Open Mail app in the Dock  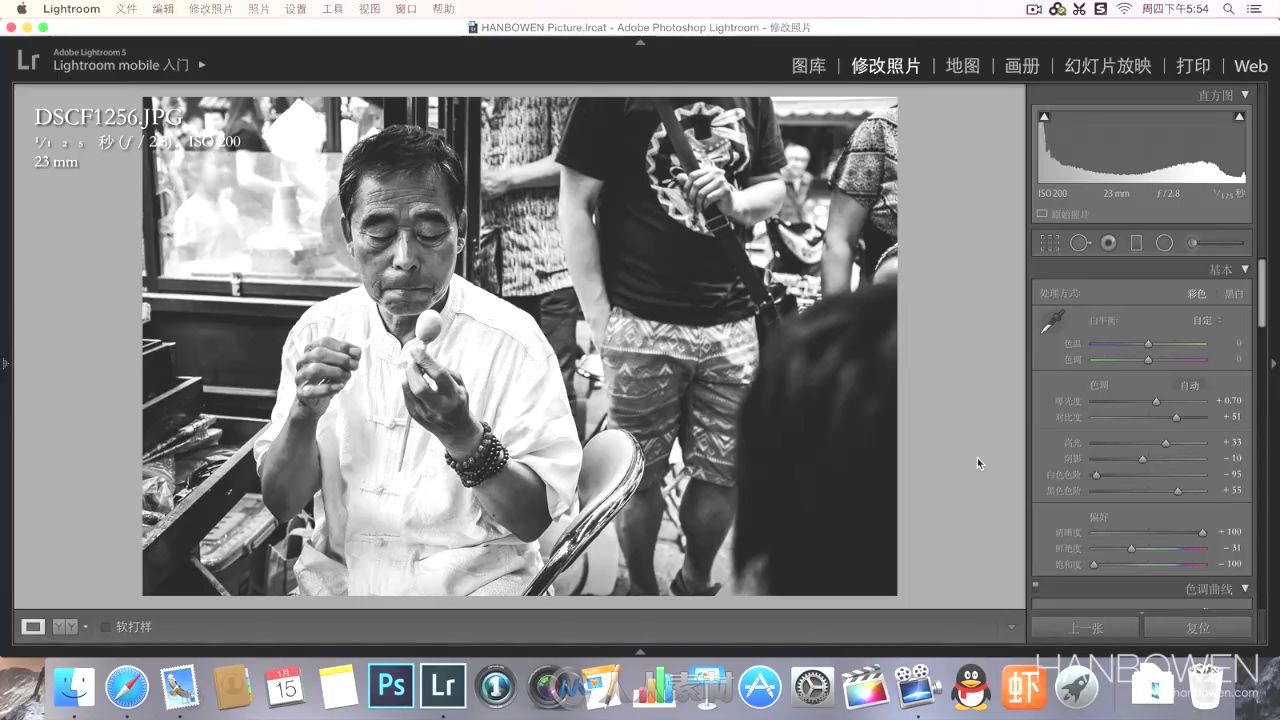click(180, 687)
